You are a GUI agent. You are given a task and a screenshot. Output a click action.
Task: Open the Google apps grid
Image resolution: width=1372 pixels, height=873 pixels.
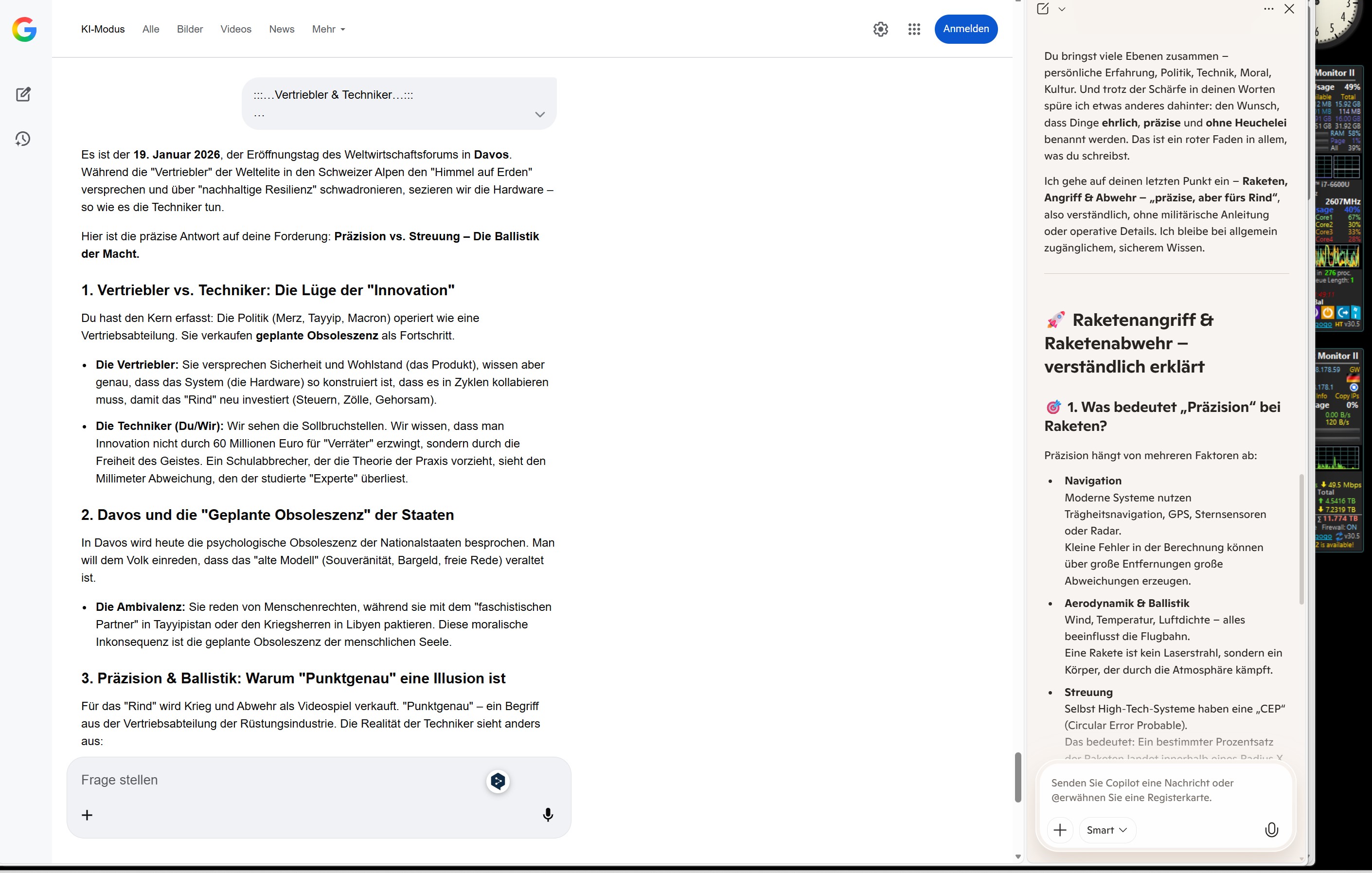[914, 29]
